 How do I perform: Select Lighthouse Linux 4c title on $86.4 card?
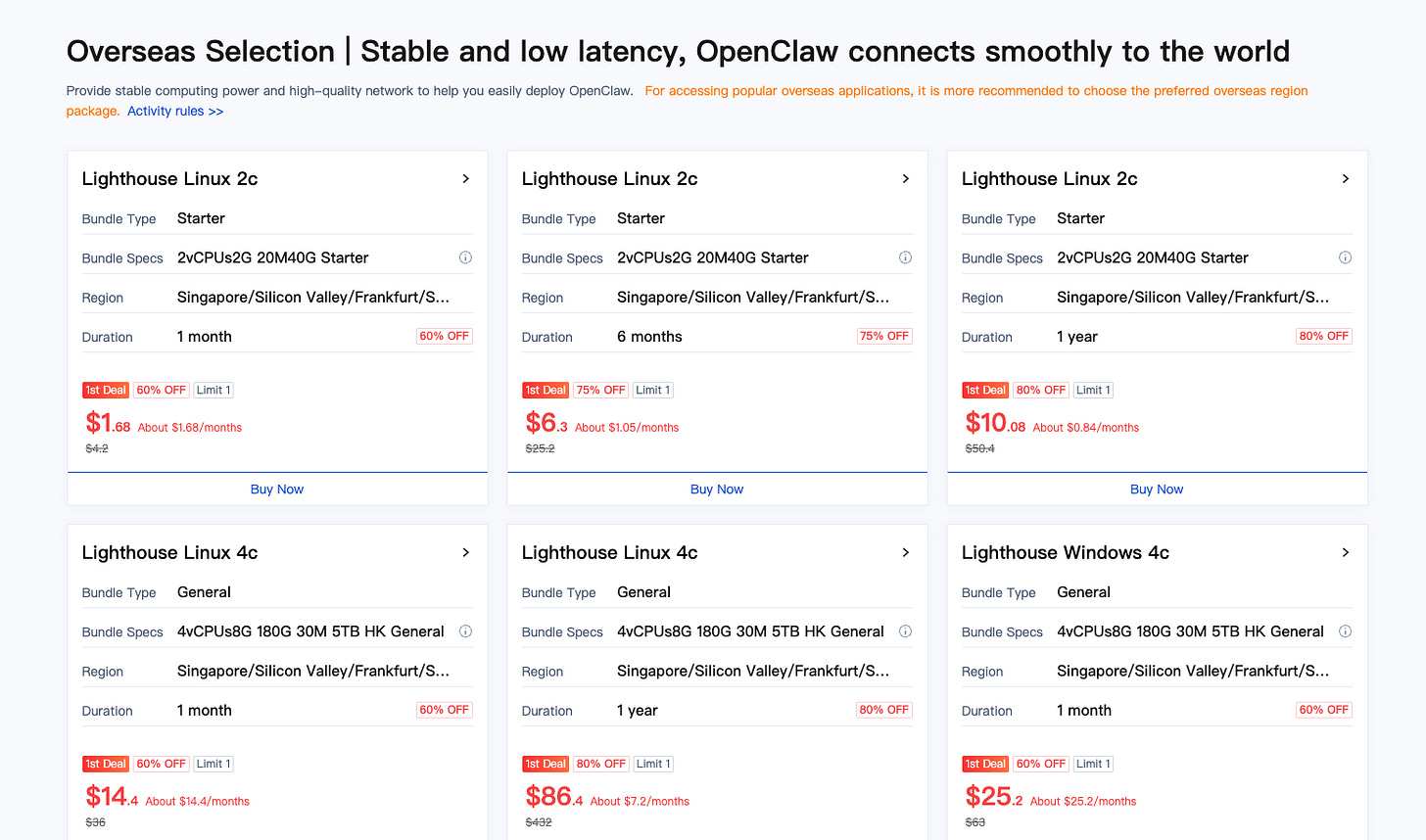pos(609,553)
